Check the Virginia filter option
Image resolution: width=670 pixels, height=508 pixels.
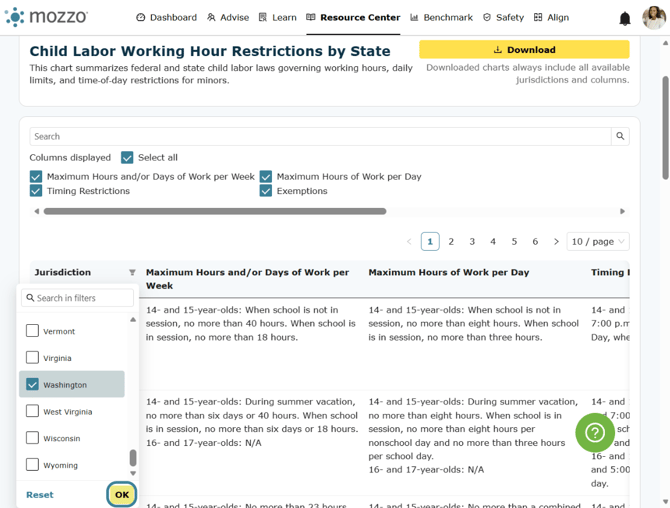coord(32,357)
